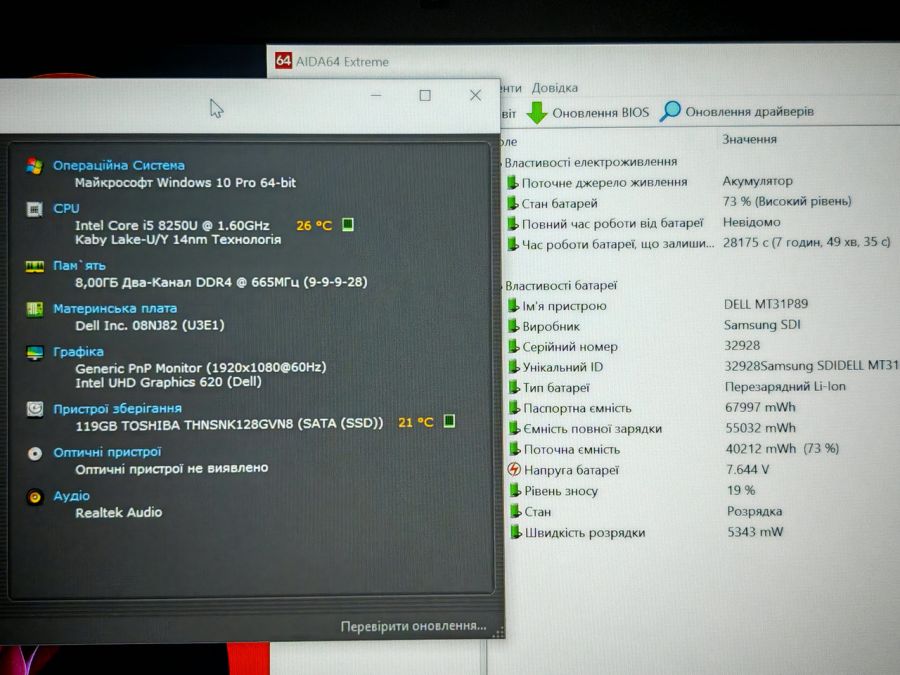Click the Оновлення драйверів button label

click(x=750, y=111)
